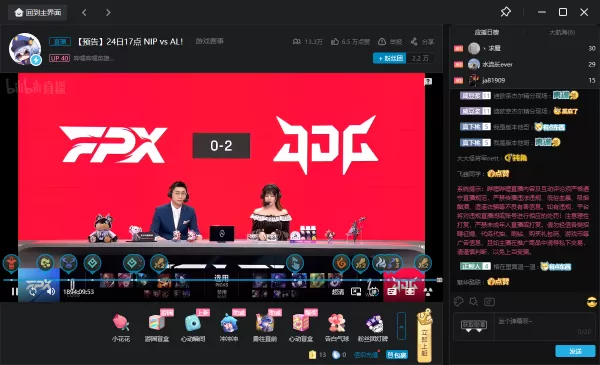
Task: Switch to the ranking tab beside 大航海
Action: pos(487,33)
